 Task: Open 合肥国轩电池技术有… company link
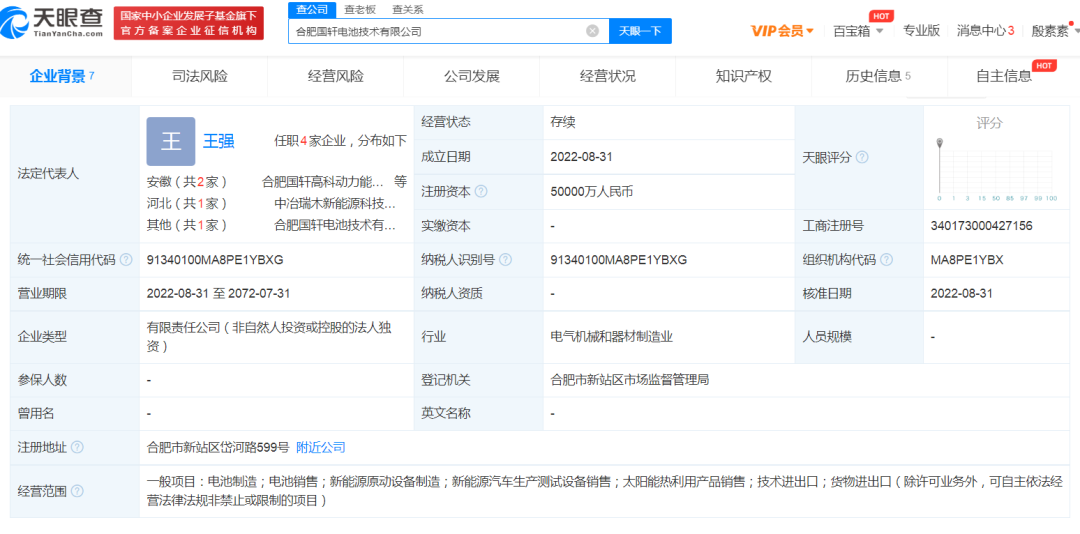(x=335, y=225)
